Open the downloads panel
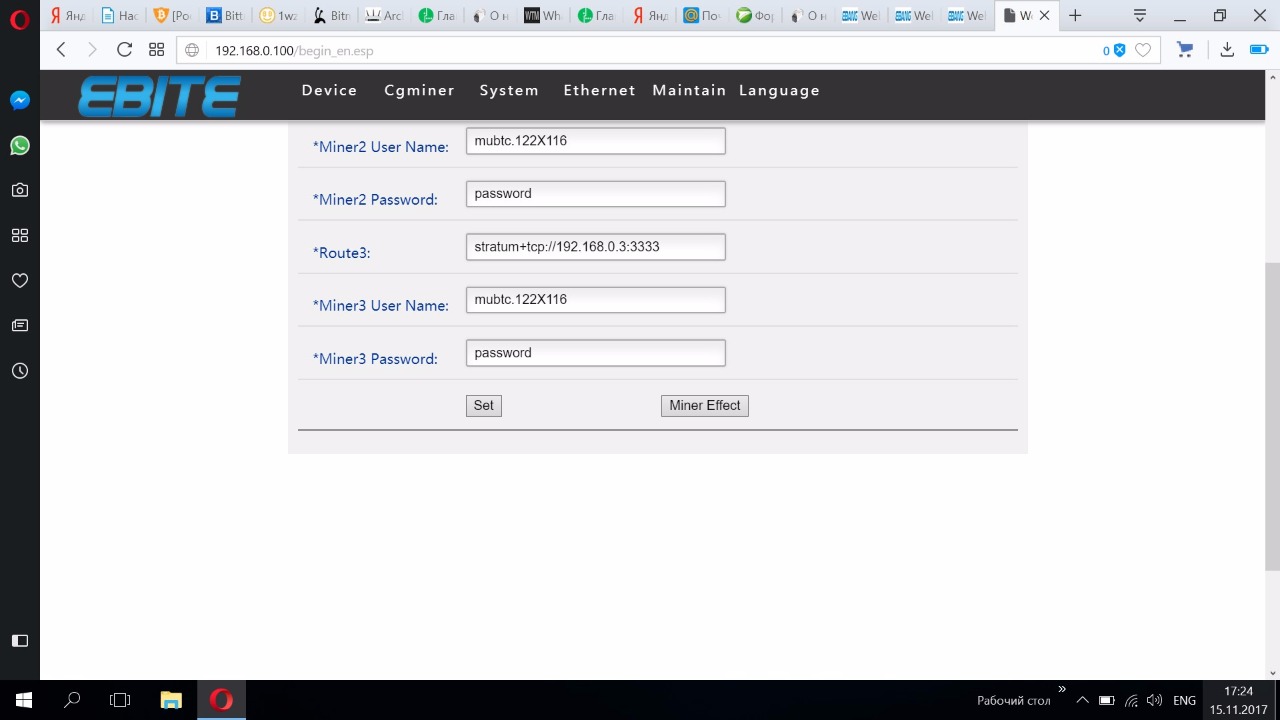The height and width of the screenshot is (720, 1280). pos(1227,50)
